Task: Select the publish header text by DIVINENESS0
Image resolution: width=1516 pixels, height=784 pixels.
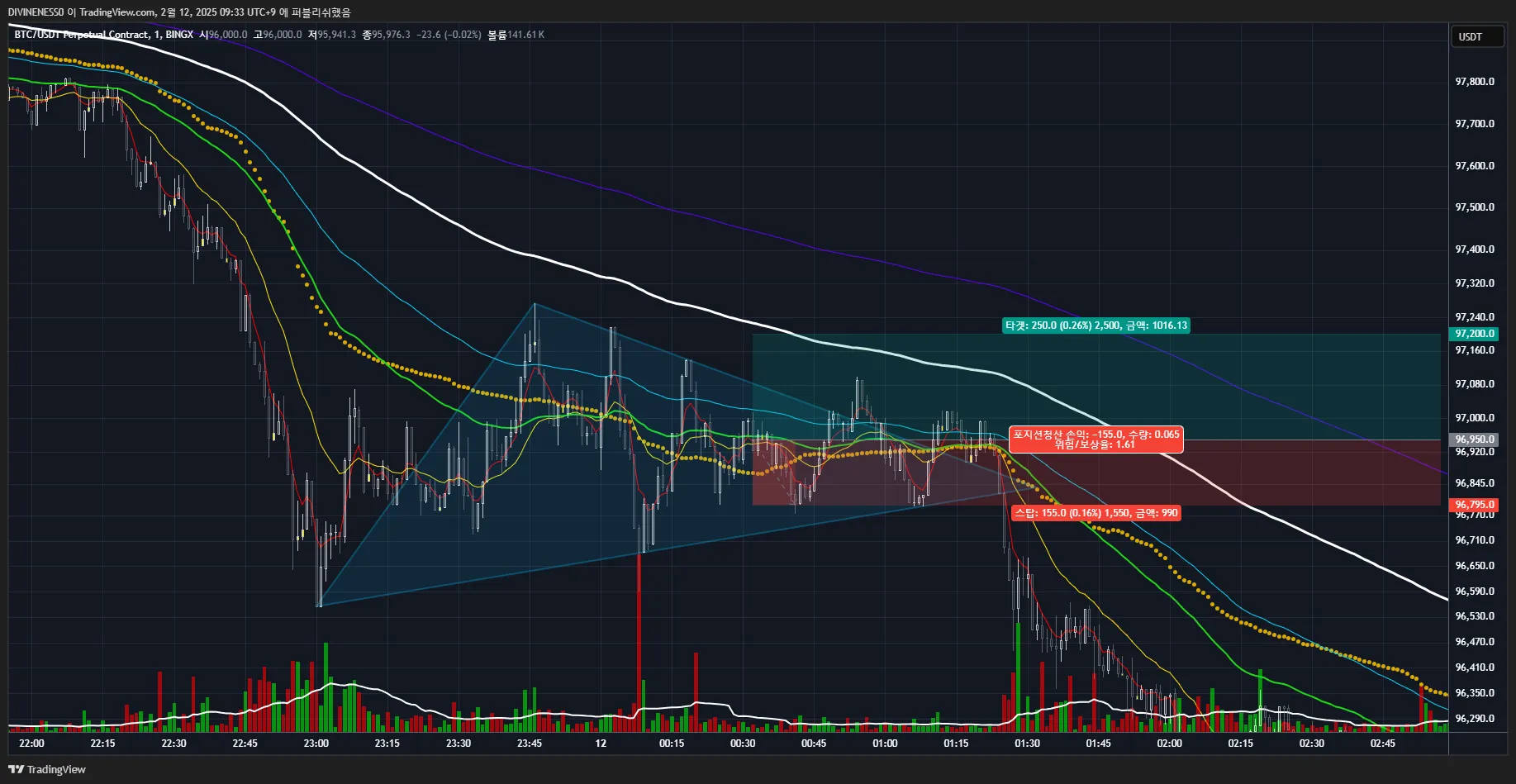Action: (x=179, y=12)
